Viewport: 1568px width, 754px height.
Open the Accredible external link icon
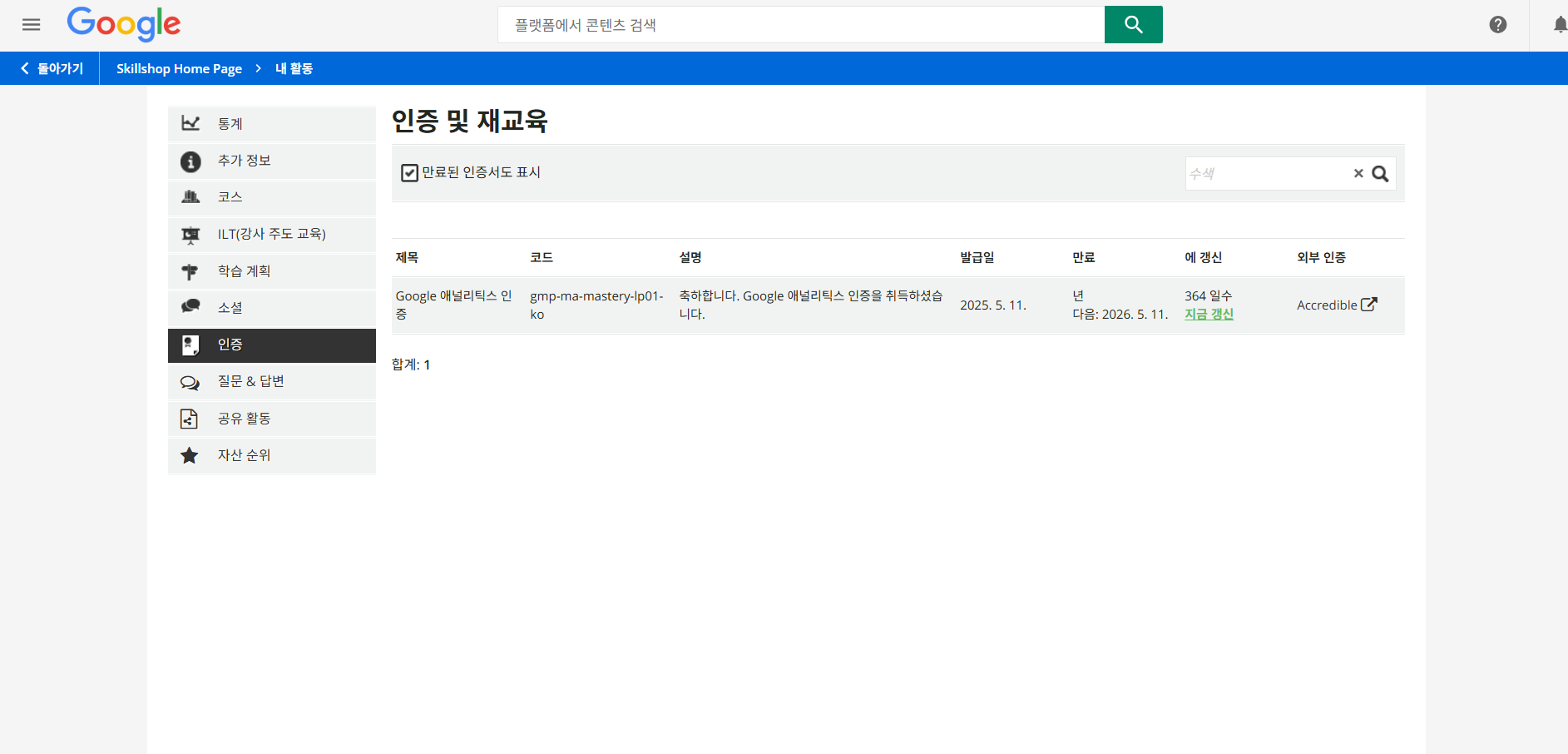point(1368,305)
